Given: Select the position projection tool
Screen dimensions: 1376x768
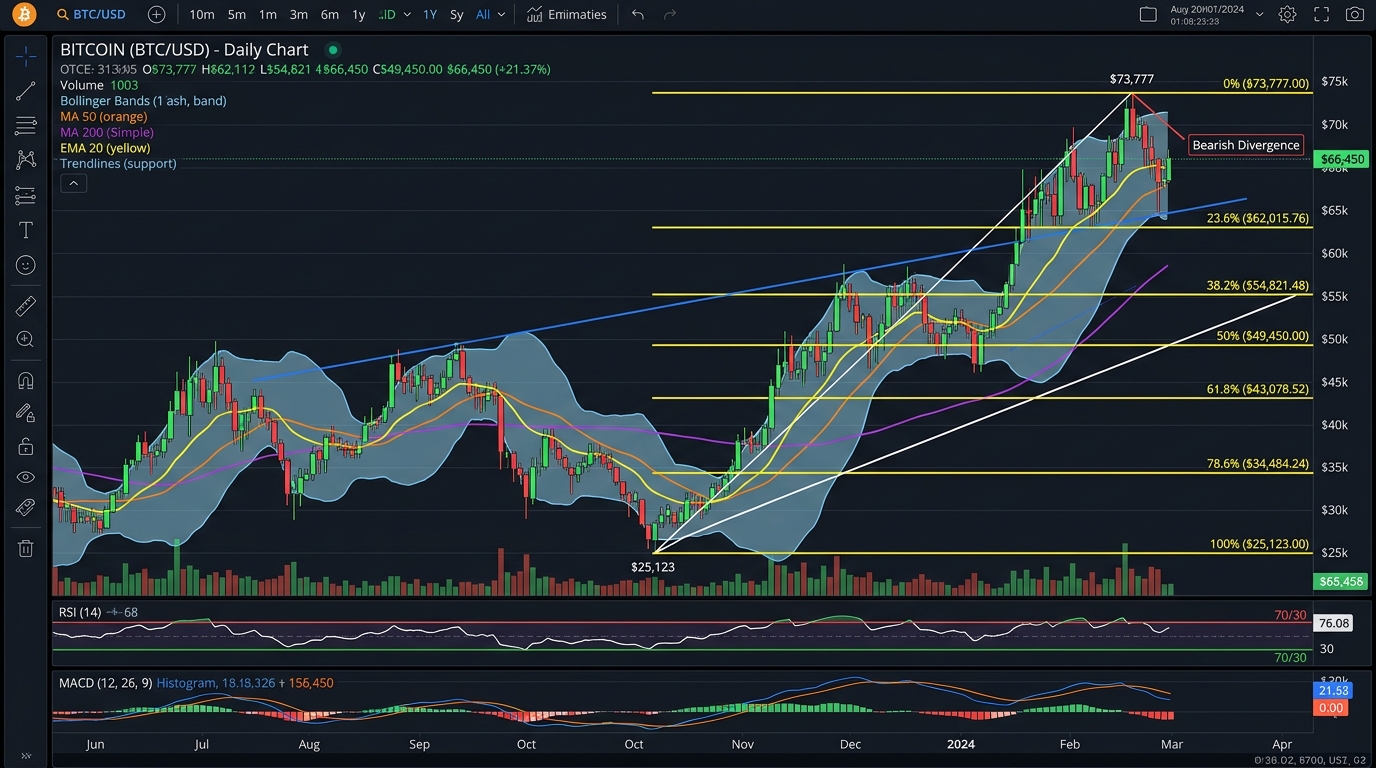Looking at the screenshot, I should pos(26,195).
